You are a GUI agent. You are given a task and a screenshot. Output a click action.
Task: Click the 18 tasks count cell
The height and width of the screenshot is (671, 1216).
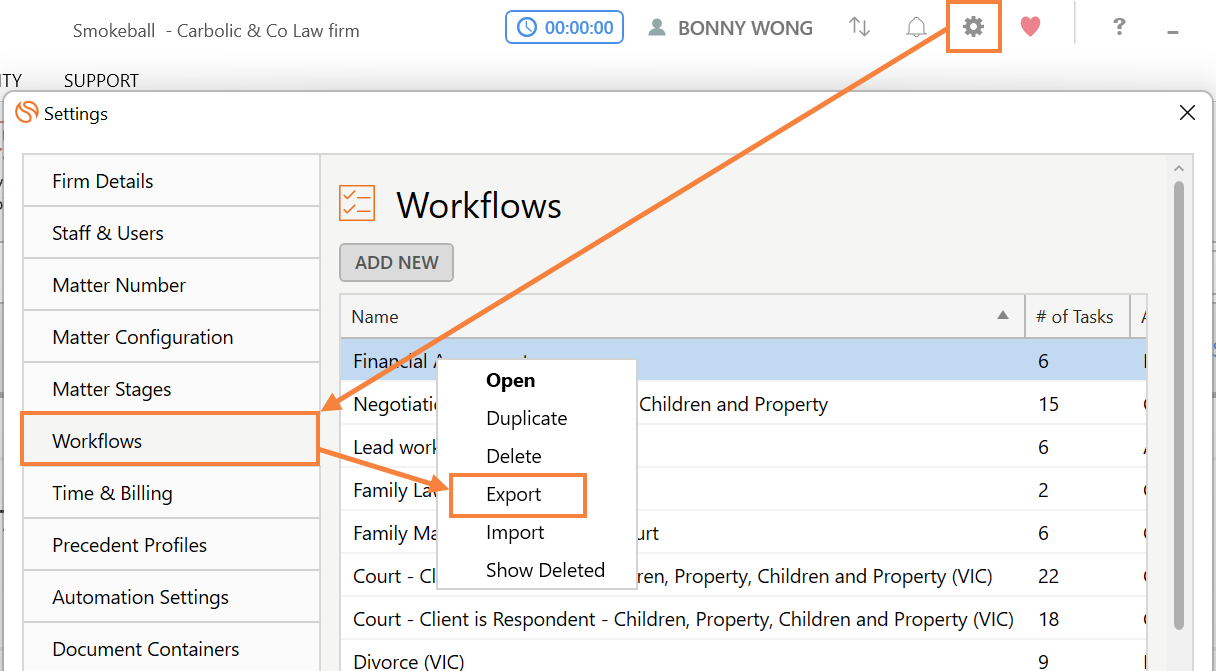click(1048, 619)
